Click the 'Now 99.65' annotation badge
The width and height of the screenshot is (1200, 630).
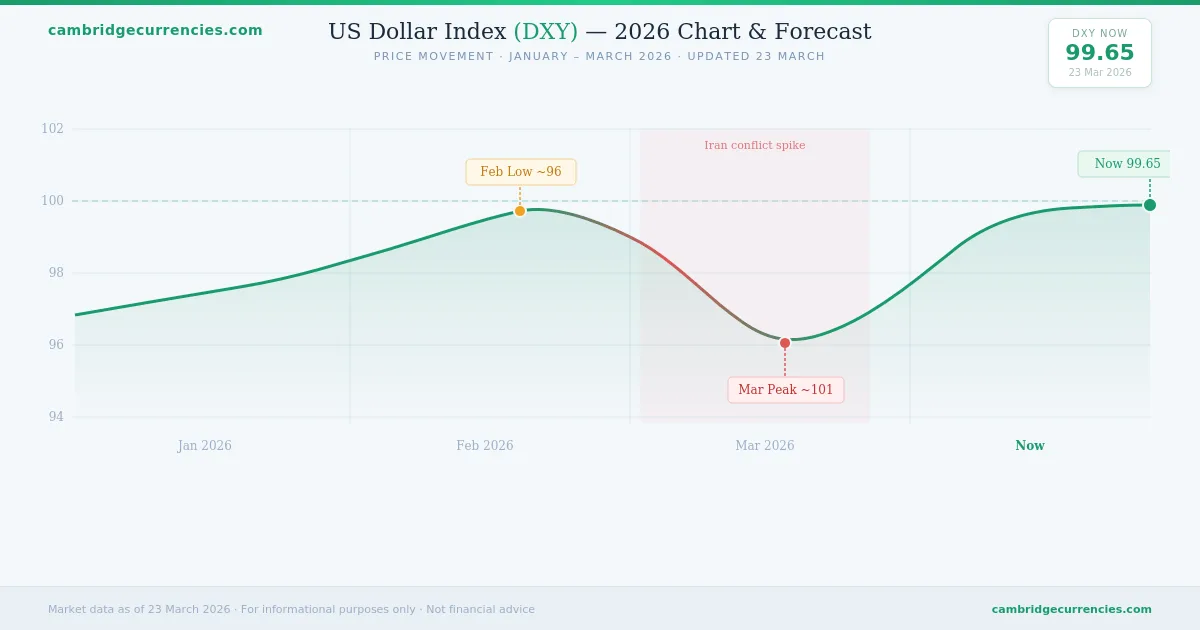tap(1126, 164)
